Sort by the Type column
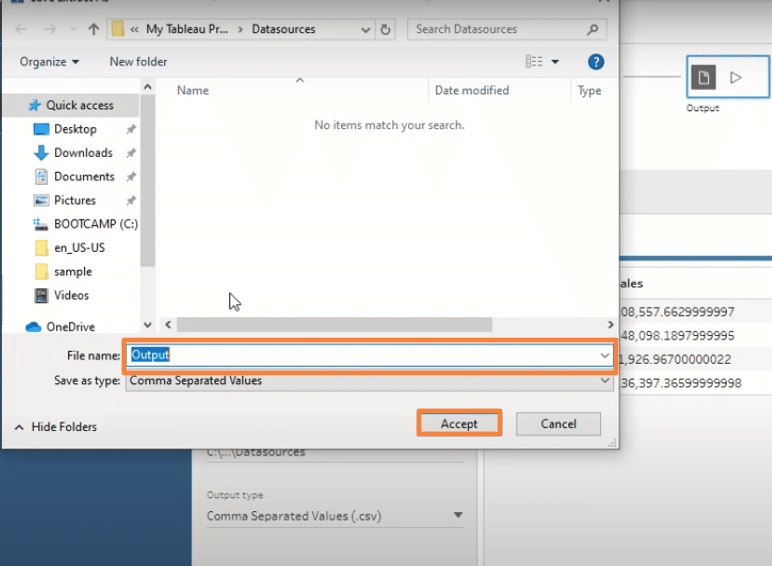Image resolution: width=772 pixels, height=566 pixels. point(589,91)
